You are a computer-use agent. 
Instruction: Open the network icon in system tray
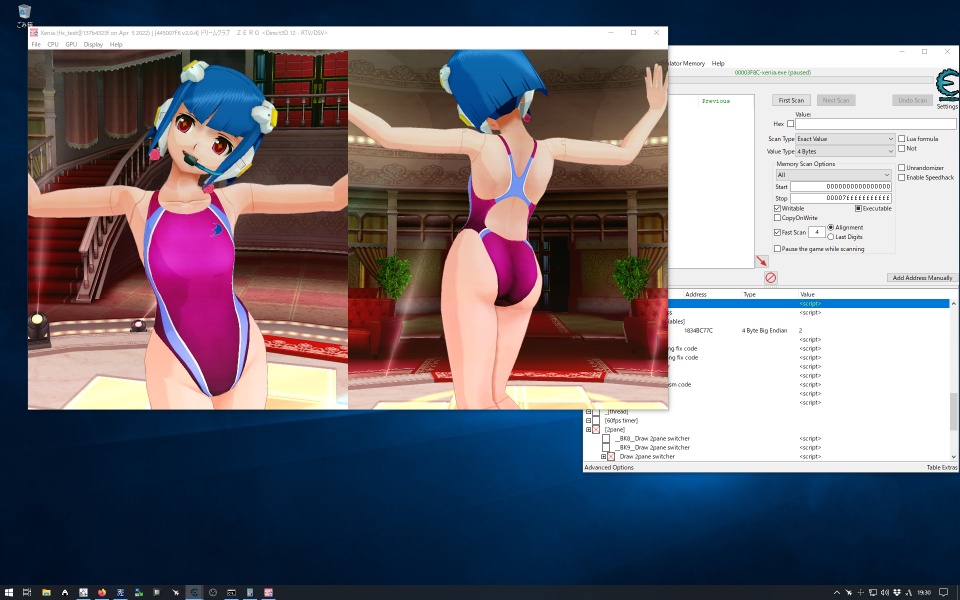pyautogui.click(x=873, y=592)
